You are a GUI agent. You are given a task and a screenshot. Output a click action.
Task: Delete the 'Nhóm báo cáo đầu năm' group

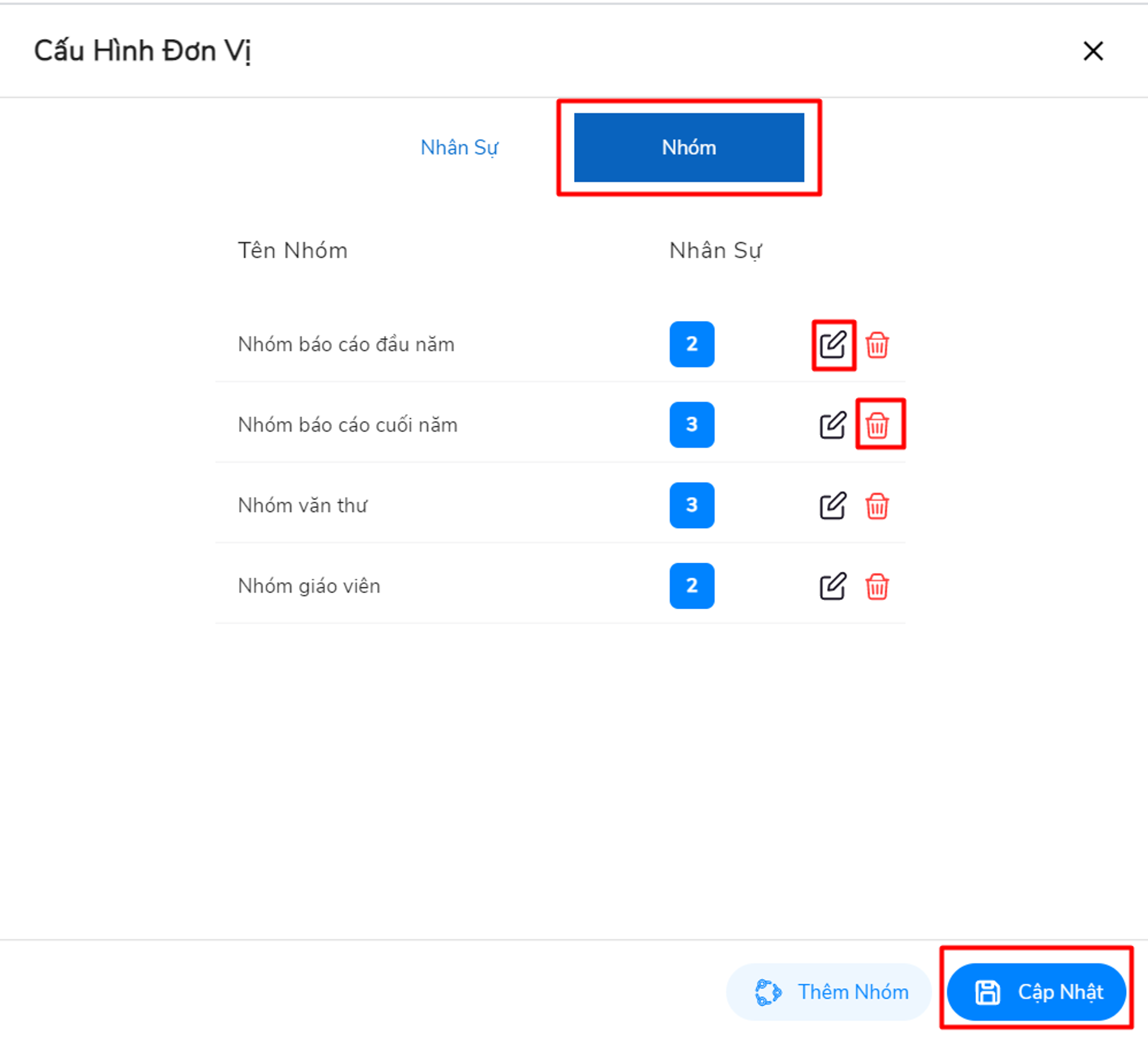(876, 345)
